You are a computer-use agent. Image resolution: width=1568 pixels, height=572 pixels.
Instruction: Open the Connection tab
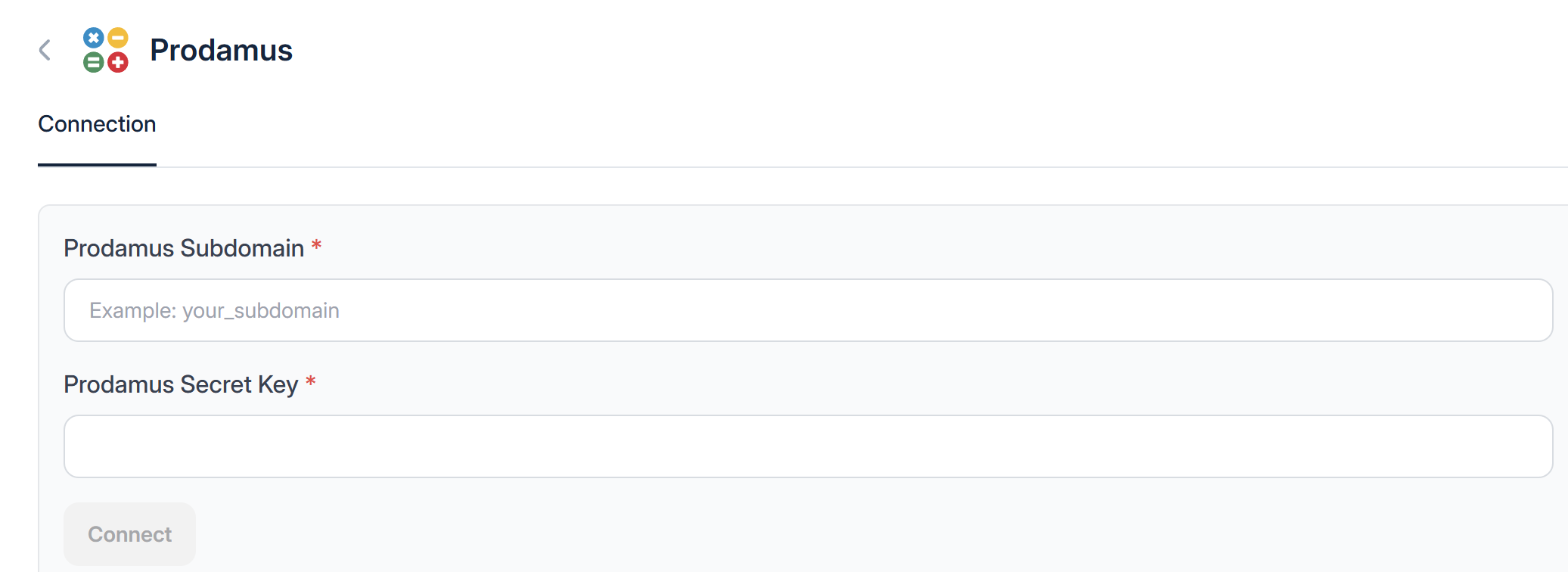click(97, 124)
